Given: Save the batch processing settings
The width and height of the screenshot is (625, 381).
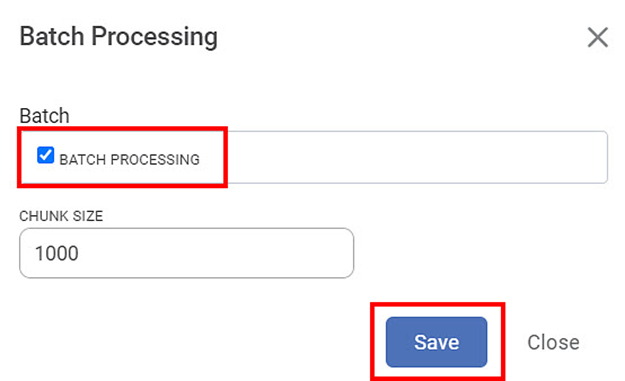Looking at the screenshot, I should [436, 342].
